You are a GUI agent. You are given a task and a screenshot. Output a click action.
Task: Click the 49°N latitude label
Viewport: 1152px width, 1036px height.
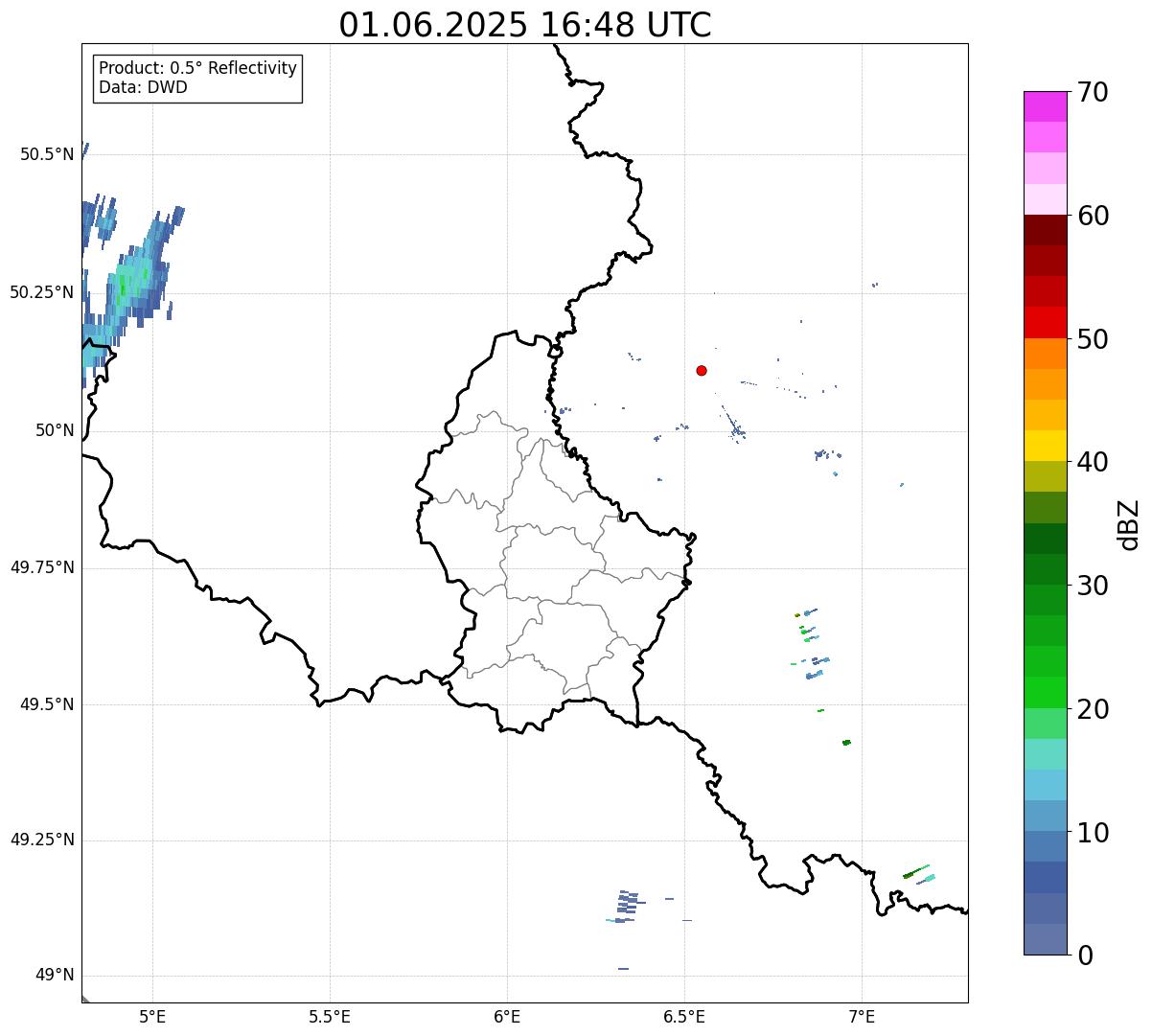coord(55,975)
